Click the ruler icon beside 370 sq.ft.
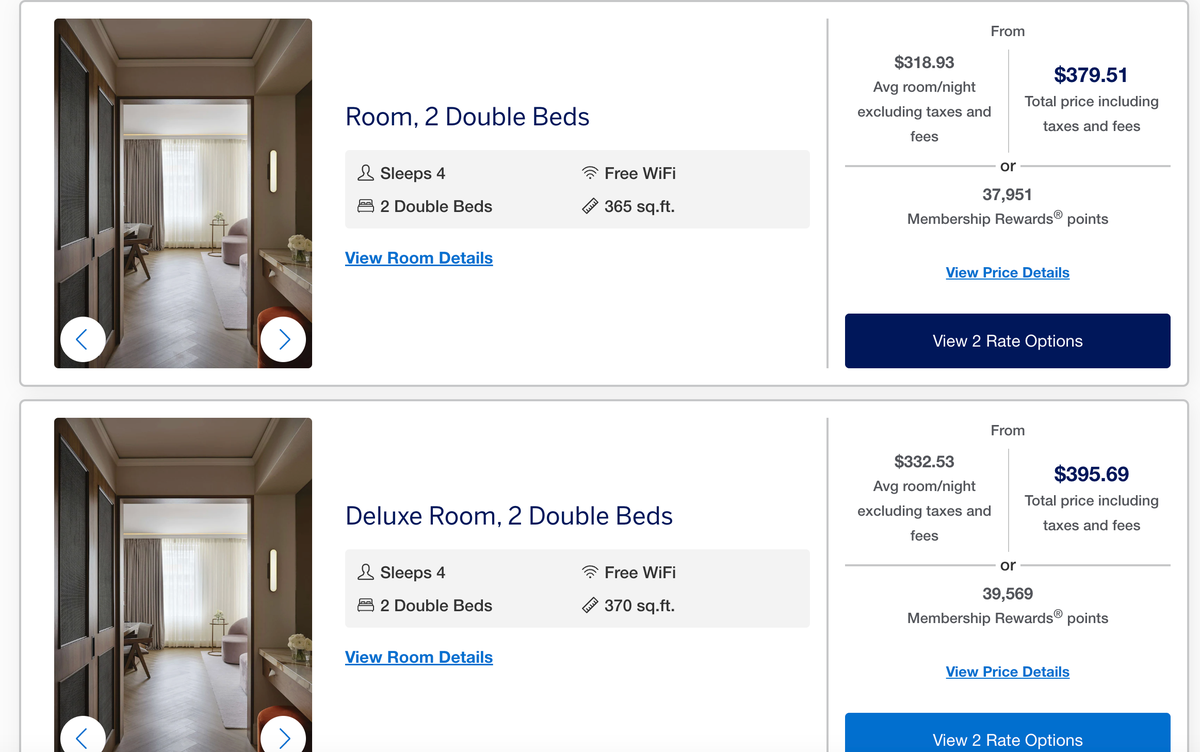The image size is (1200, 752). point(591,606)
